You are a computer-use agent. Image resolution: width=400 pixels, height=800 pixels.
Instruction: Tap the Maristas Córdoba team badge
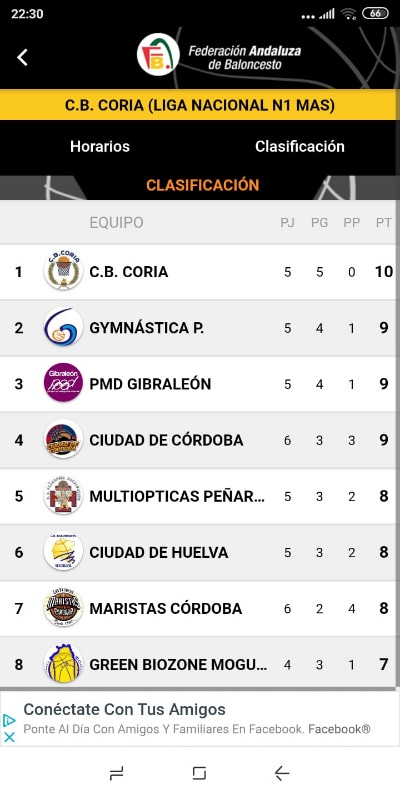(63, 608)
